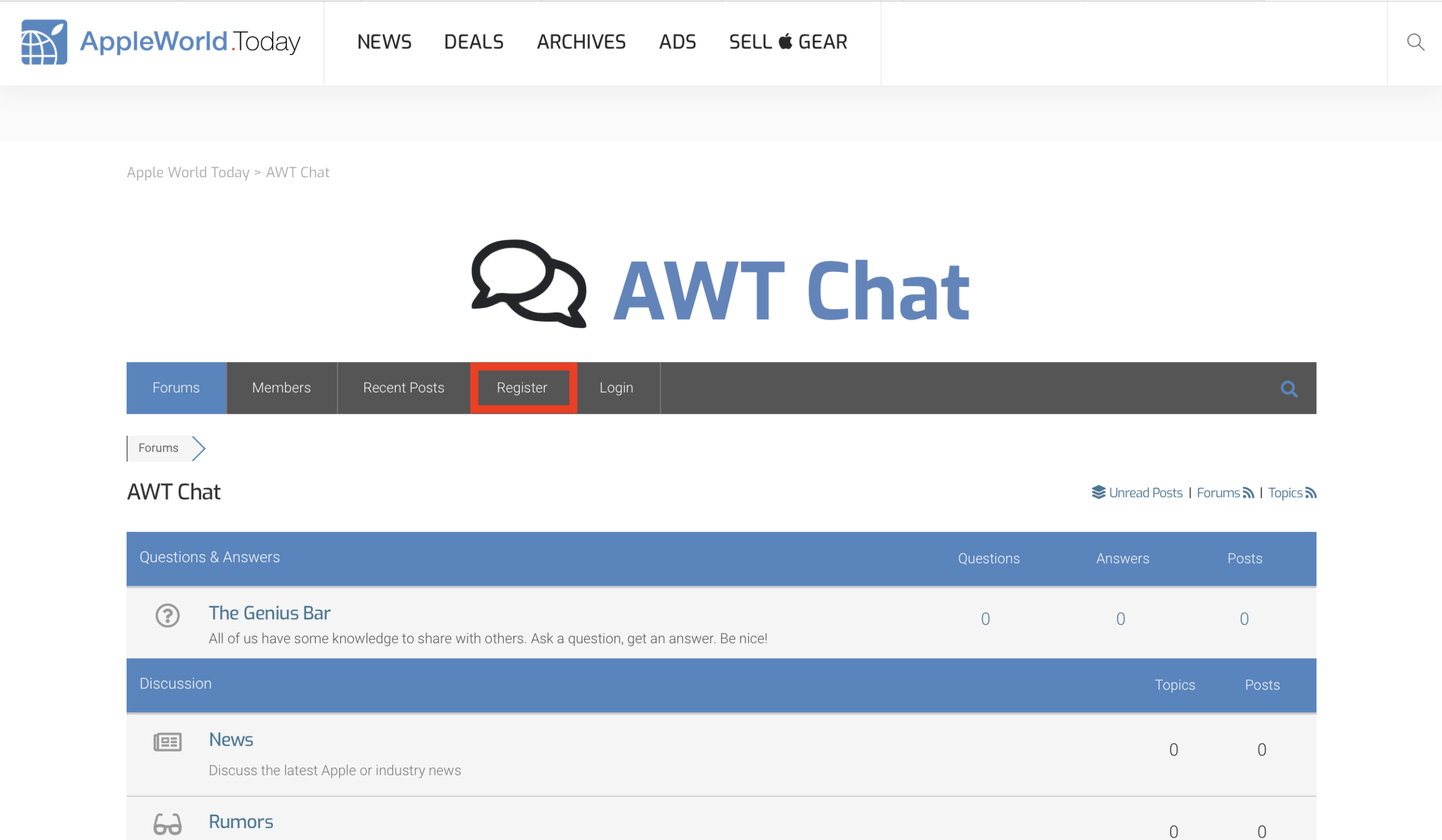
Task: Select the Forums tab
Action: (176, 388)
